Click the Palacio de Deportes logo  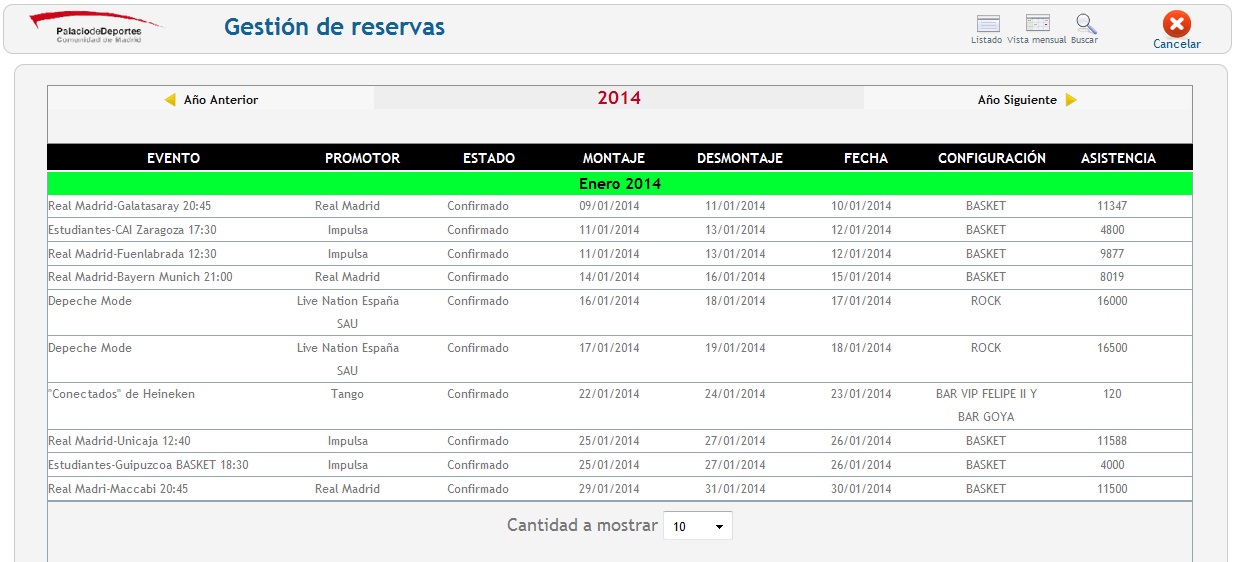click(x=98, y=27)
